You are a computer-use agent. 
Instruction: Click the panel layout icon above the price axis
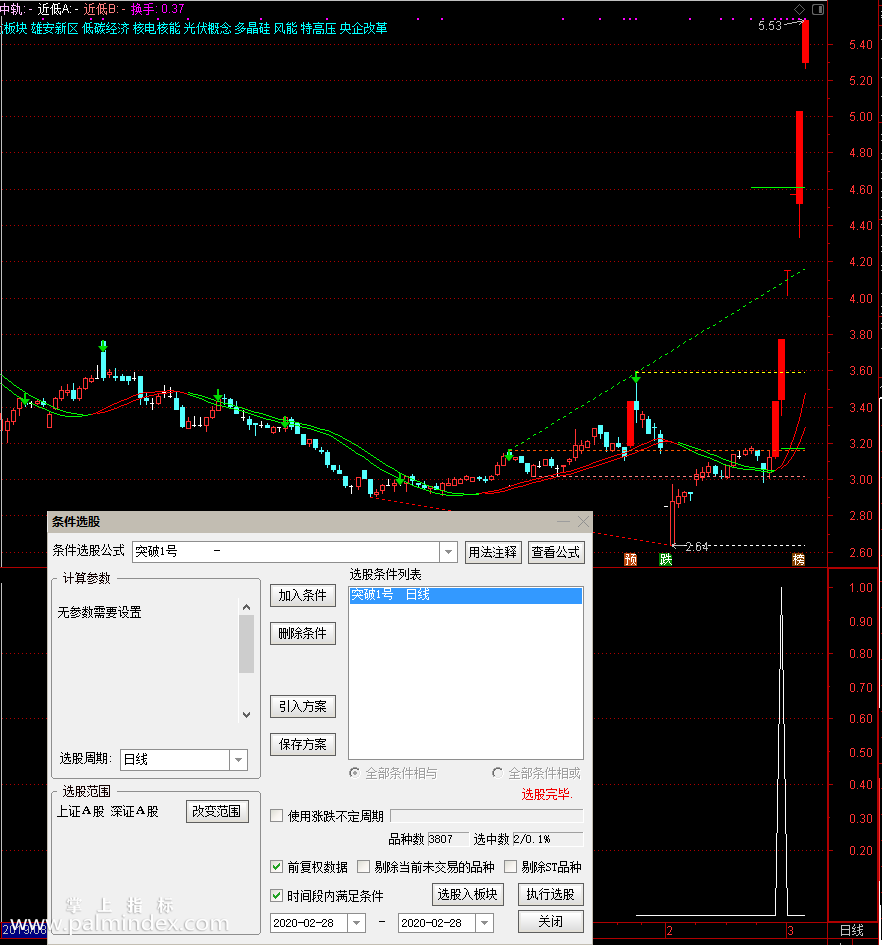(x=817, y=9)
